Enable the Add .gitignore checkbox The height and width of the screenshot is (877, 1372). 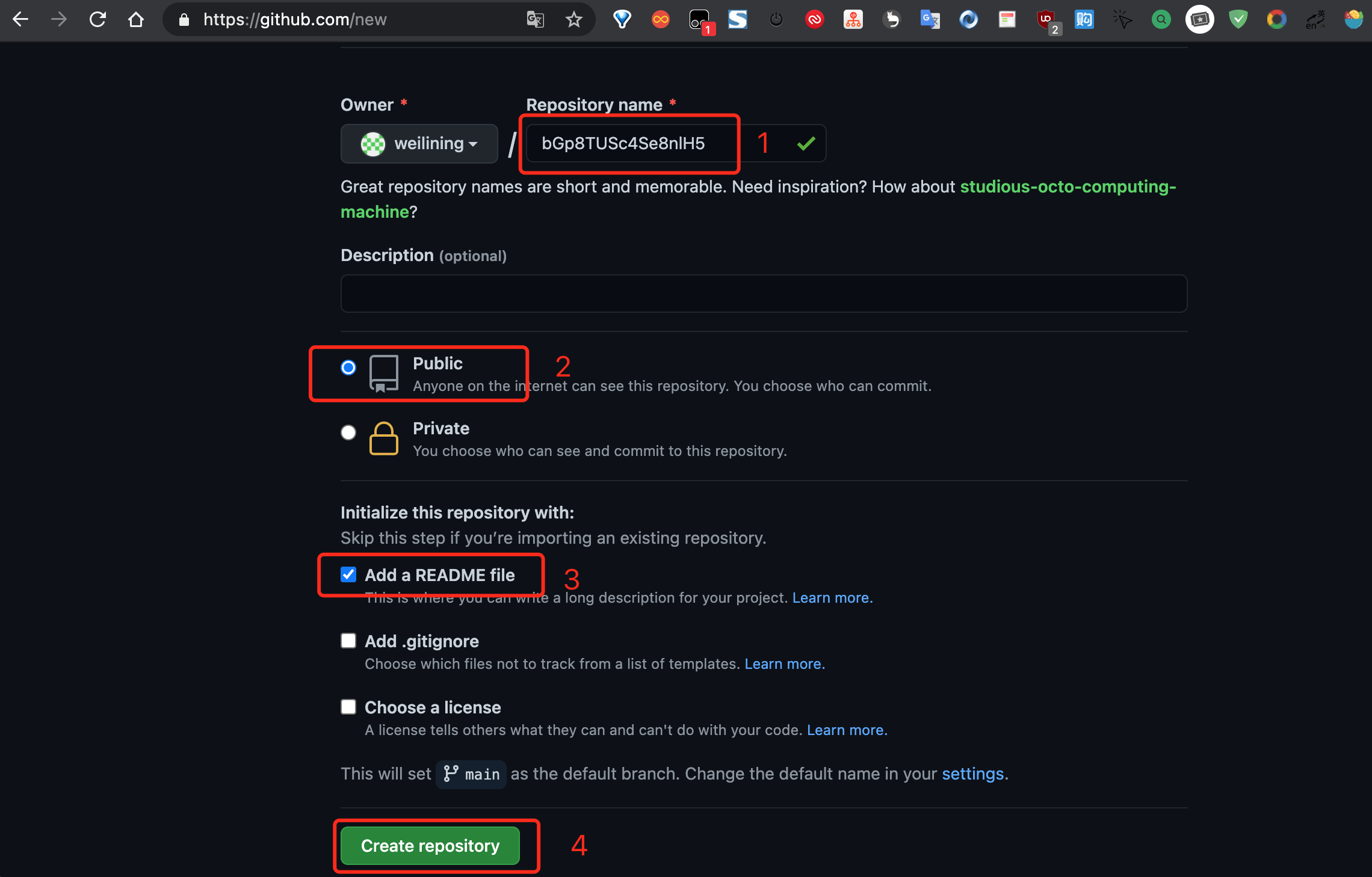pos(348,641)
